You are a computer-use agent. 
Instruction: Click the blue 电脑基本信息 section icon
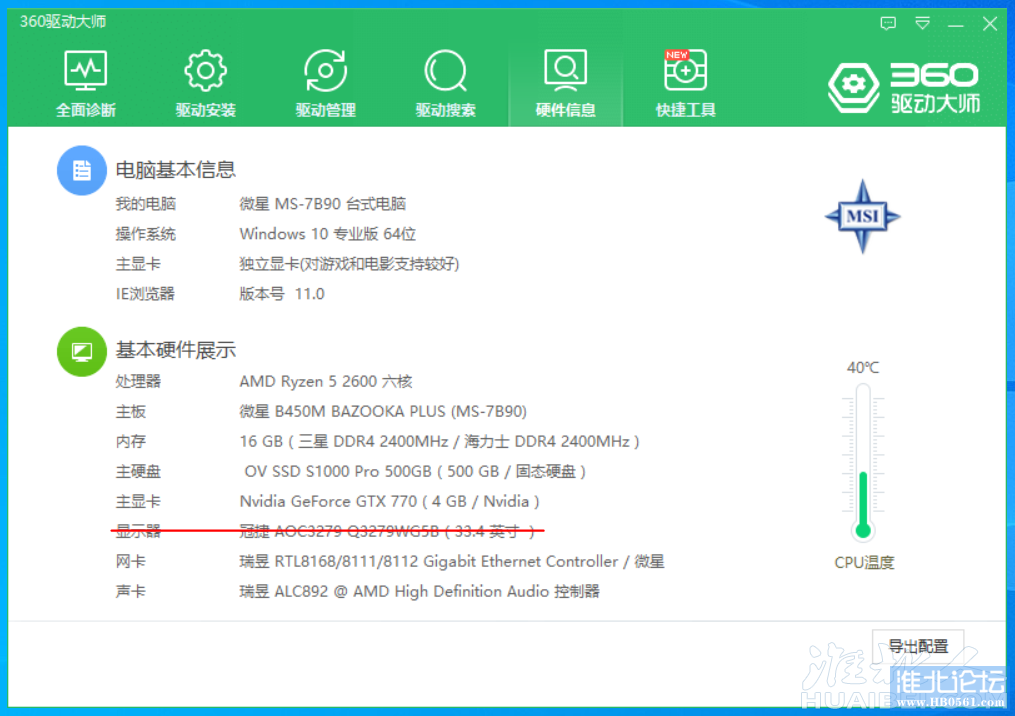pos(82,170)
